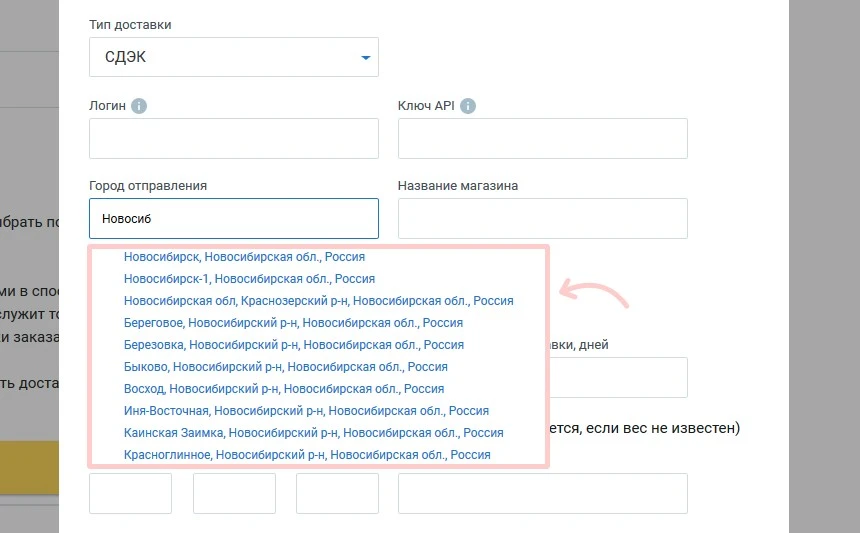860x533 pixels.
Task: Click the Город отправления field containing Новосиб
Action: click(233, 218)
